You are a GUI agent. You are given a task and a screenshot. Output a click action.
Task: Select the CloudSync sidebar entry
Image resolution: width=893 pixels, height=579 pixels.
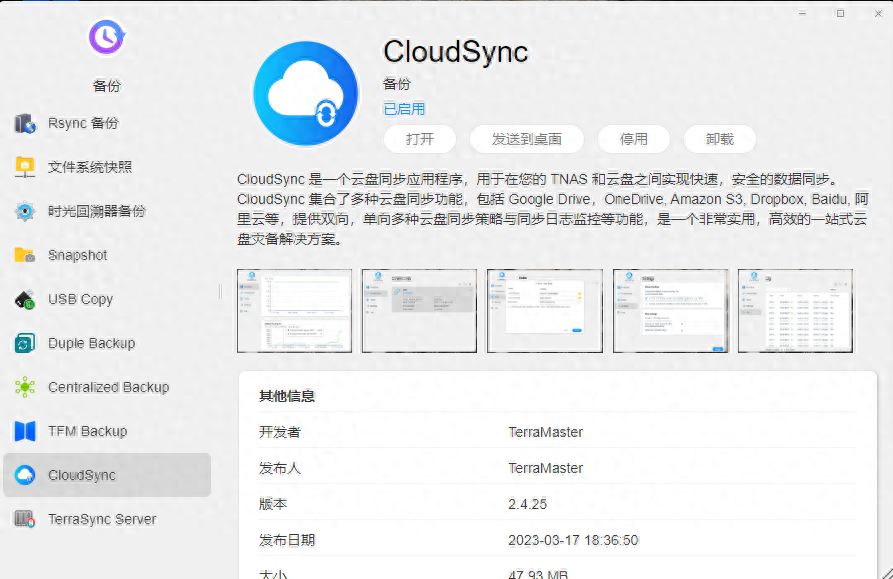(x=107, y=475)
